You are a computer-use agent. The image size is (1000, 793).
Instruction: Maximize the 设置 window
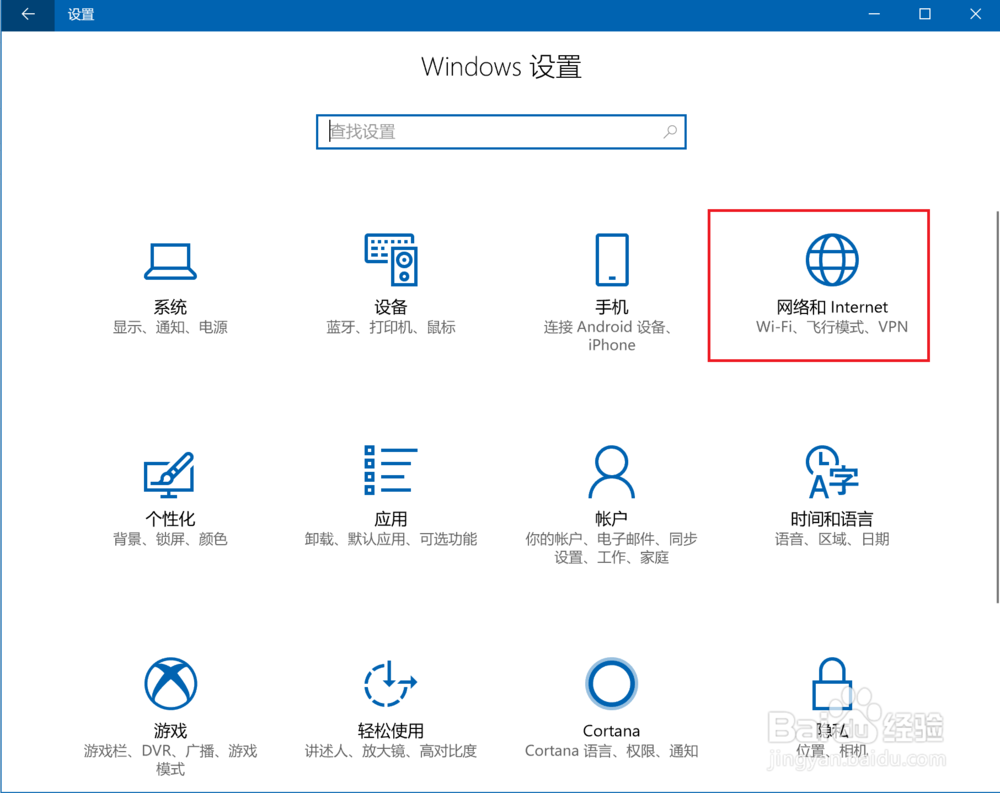925,14
